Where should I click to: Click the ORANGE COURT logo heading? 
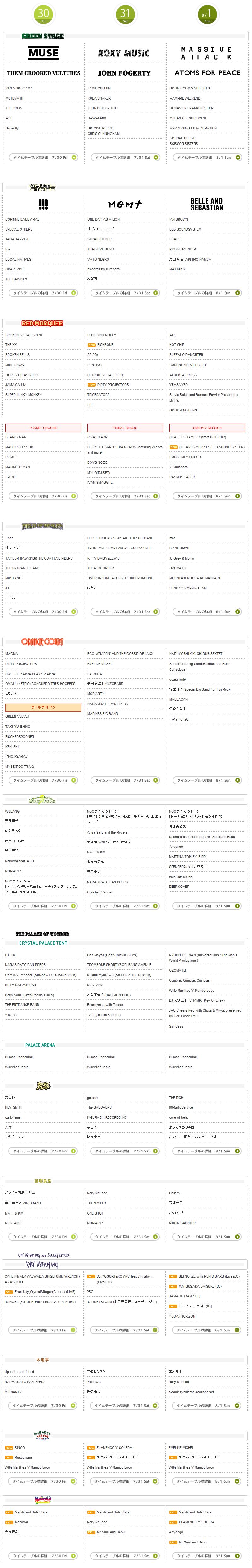coord(42,641)
